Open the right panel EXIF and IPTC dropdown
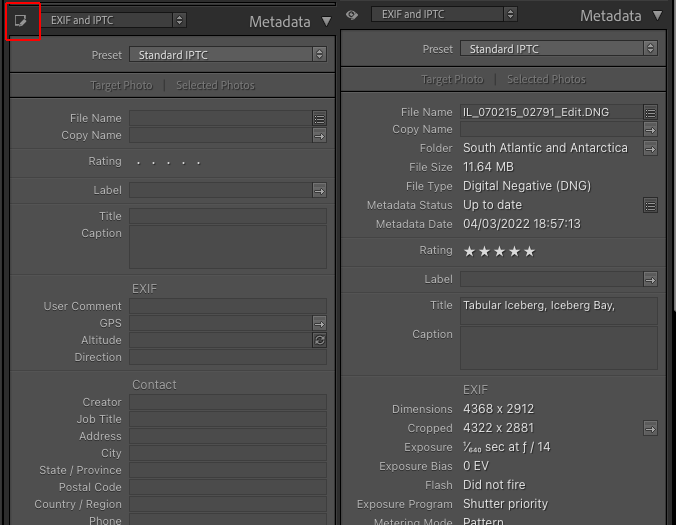The image size is (680, 525). coord(445,15)
